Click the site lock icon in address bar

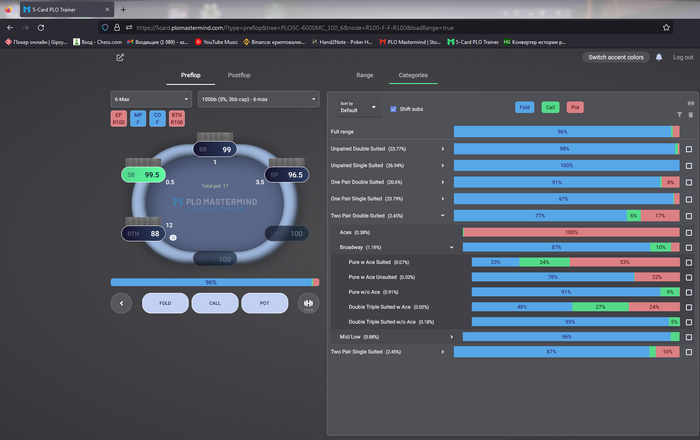[x=117, y=28]
